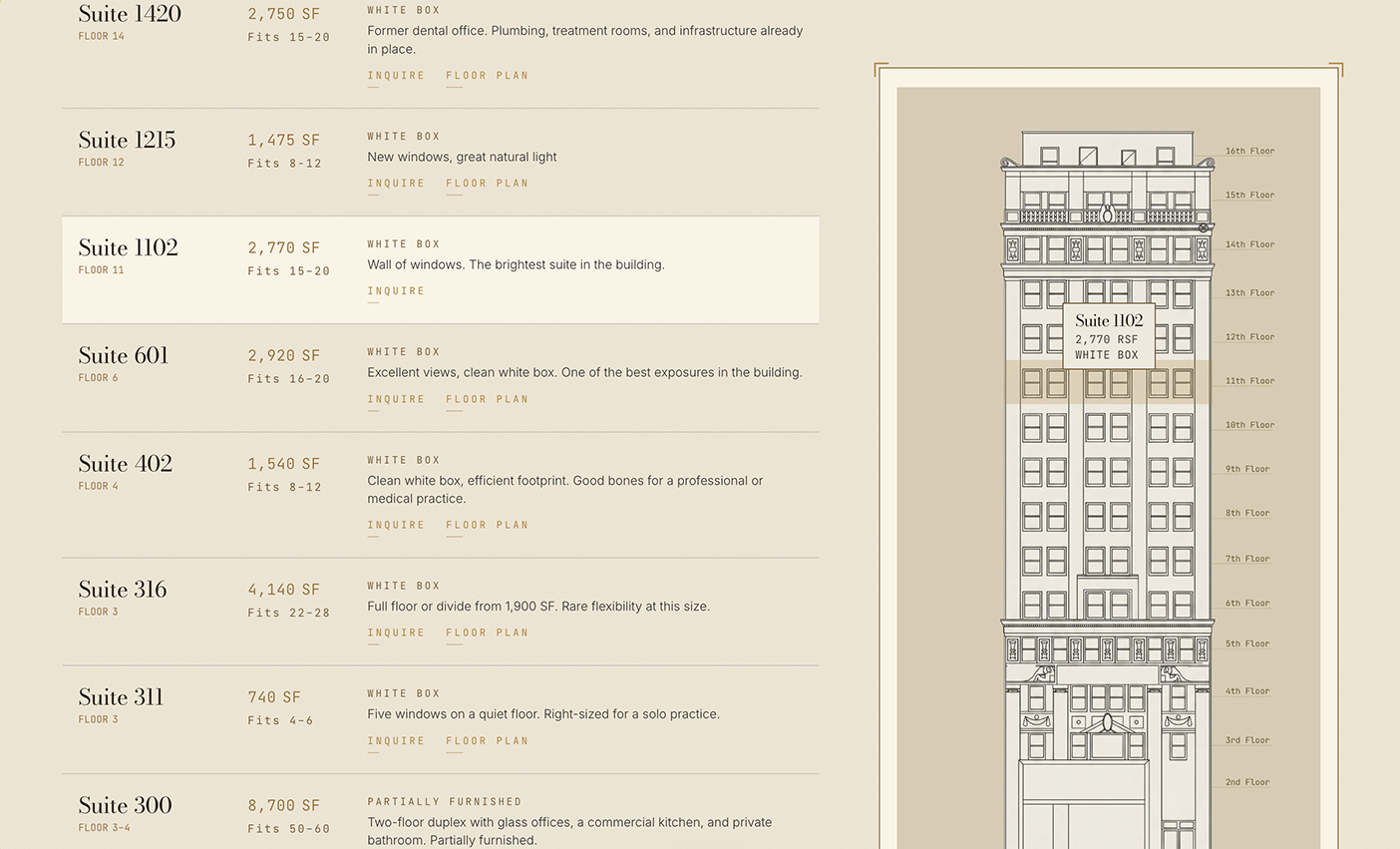Click the 7th Floor label
This screenshot has width=1400, height=849.
click(1247, 560)
